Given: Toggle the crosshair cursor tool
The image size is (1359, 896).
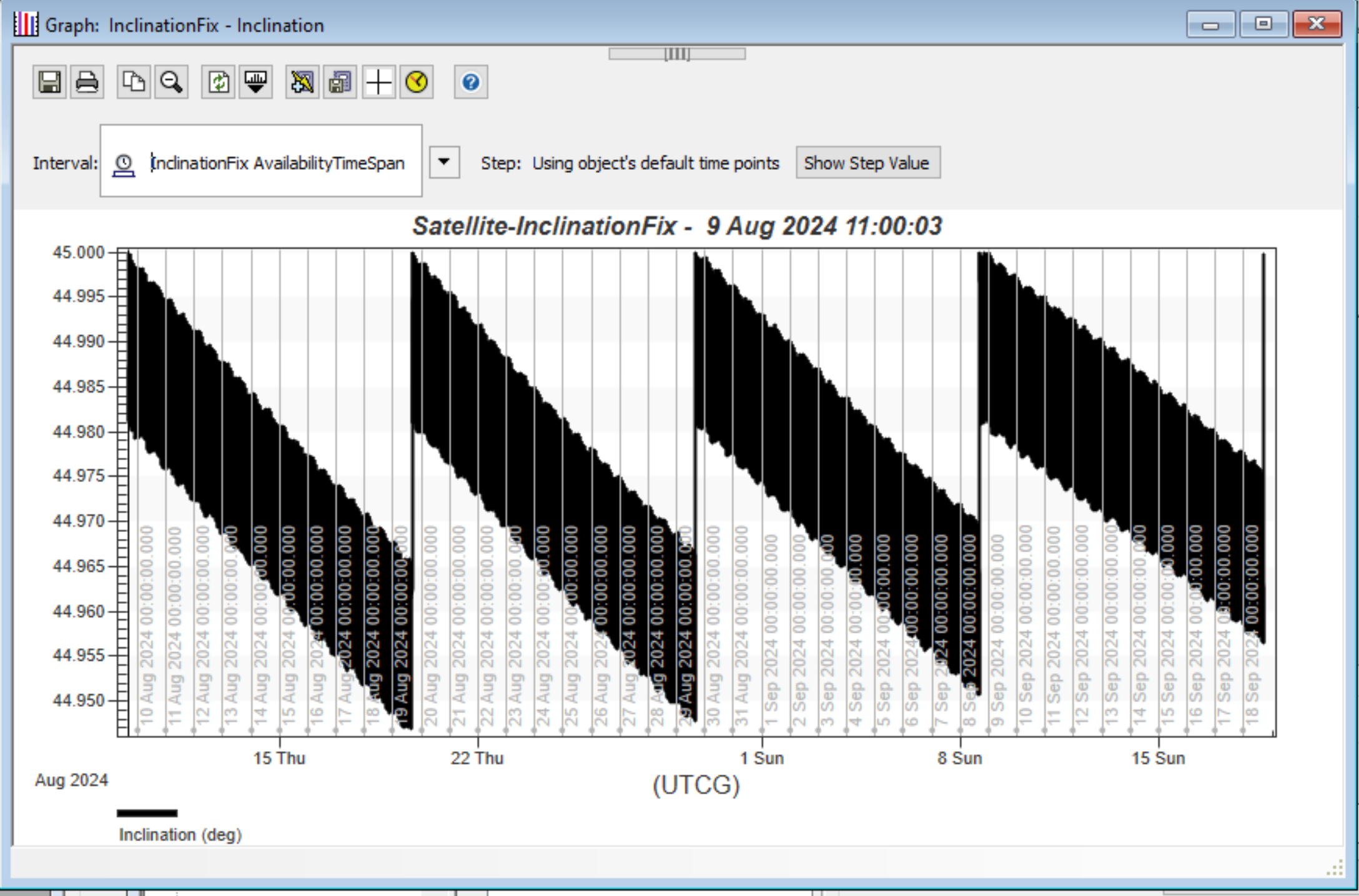Looking at the screenshot, I should click(378, 82).
